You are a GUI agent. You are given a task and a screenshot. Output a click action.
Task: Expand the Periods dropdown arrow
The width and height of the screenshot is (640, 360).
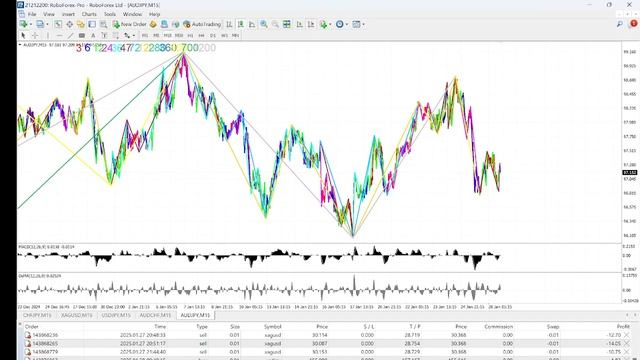tap(347, 24)
